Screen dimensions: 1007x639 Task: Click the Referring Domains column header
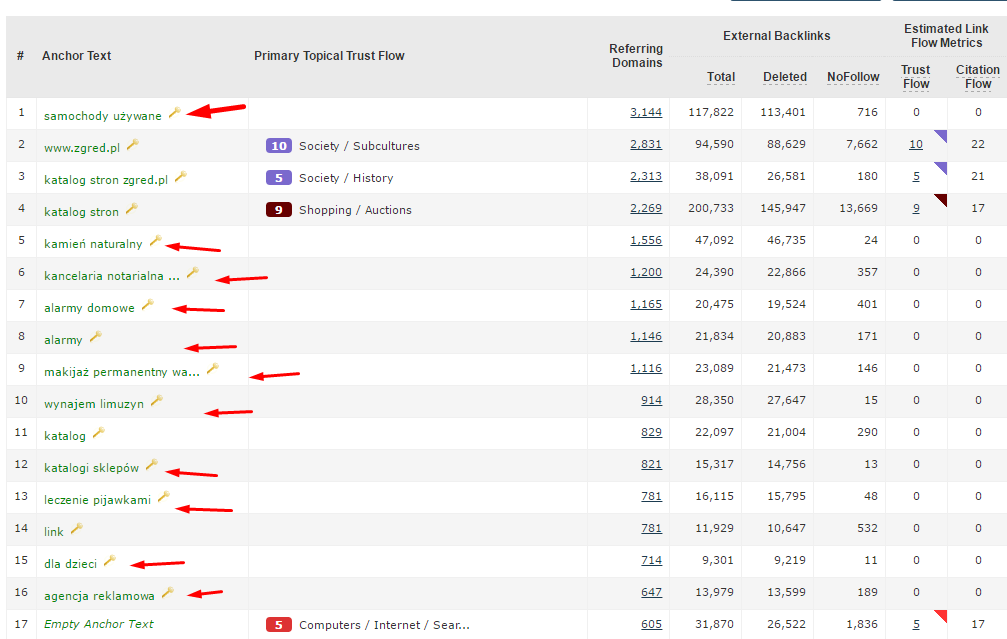(x=636, y=56)
